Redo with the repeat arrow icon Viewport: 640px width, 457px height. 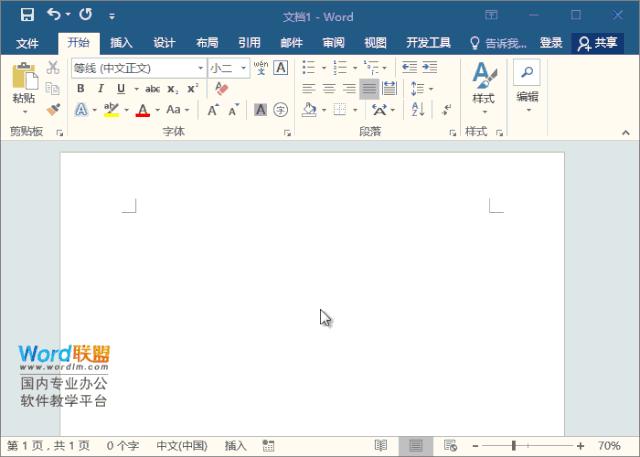[86, 15]
